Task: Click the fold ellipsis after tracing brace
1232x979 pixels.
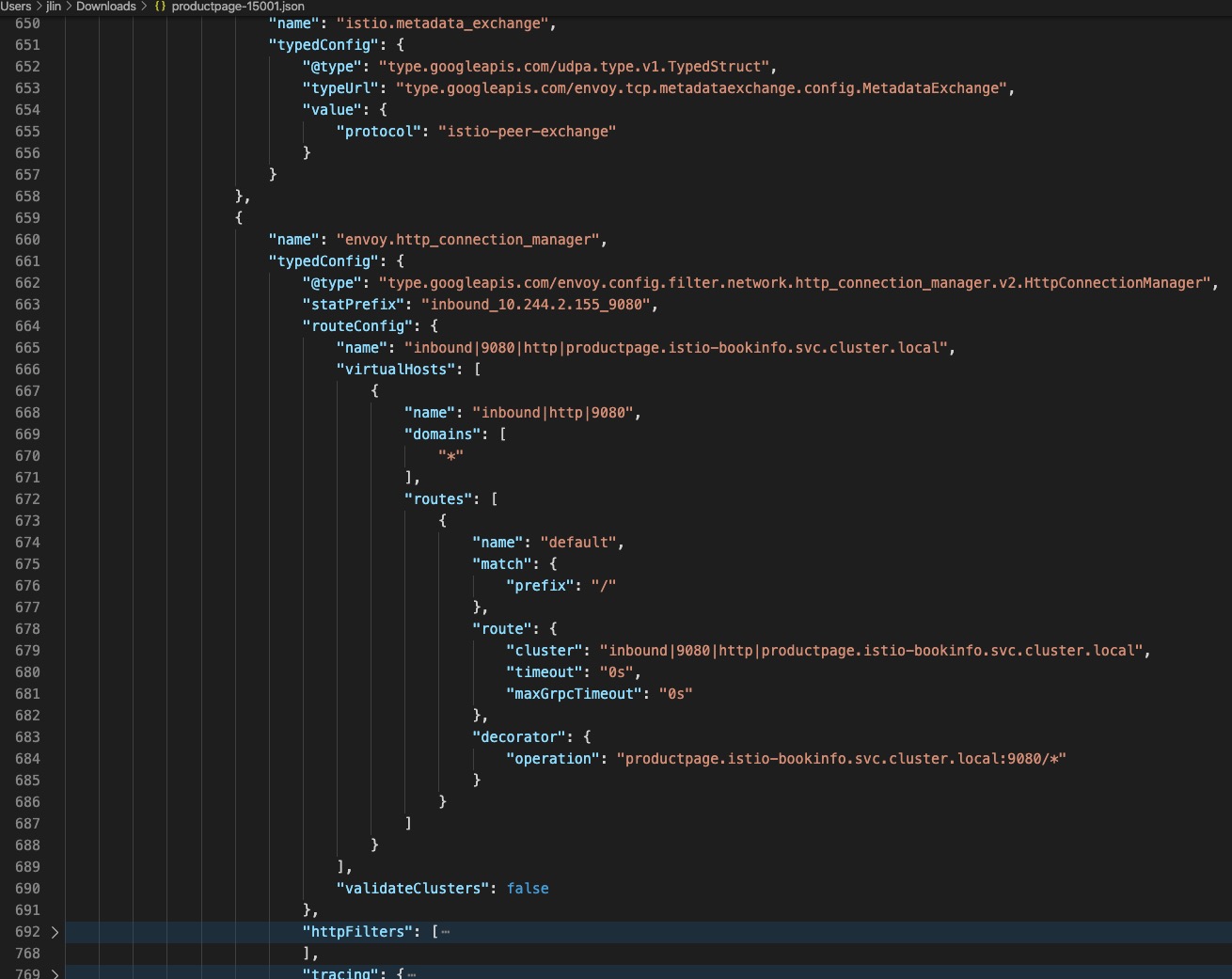Action: [x=412, y=974]
